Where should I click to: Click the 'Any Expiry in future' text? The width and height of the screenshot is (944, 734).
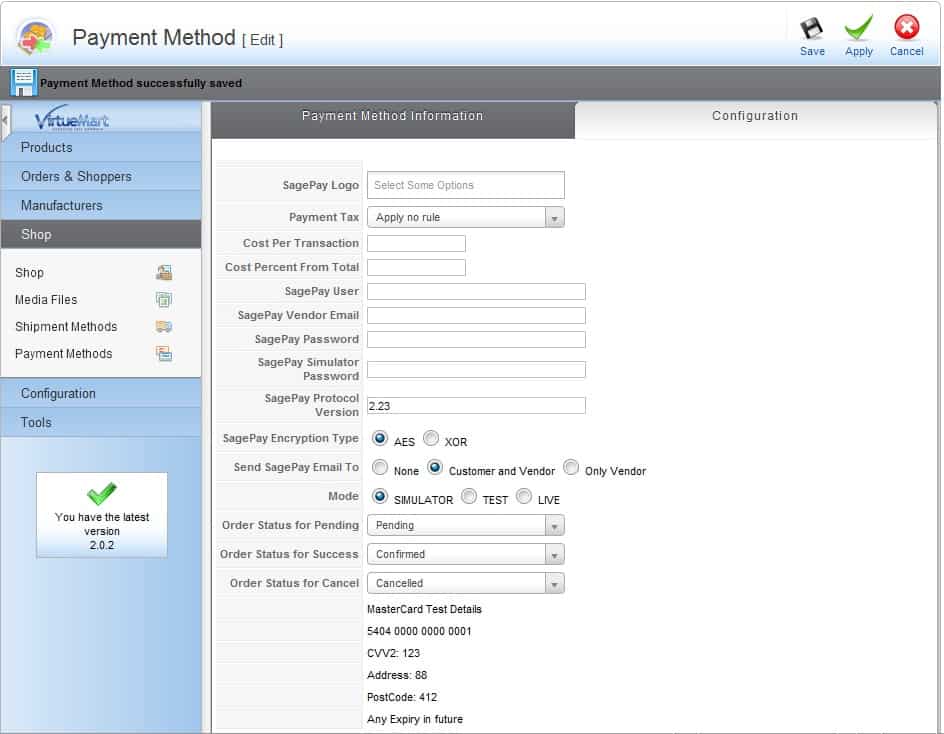pyautogui.click(x=415, y=719)
